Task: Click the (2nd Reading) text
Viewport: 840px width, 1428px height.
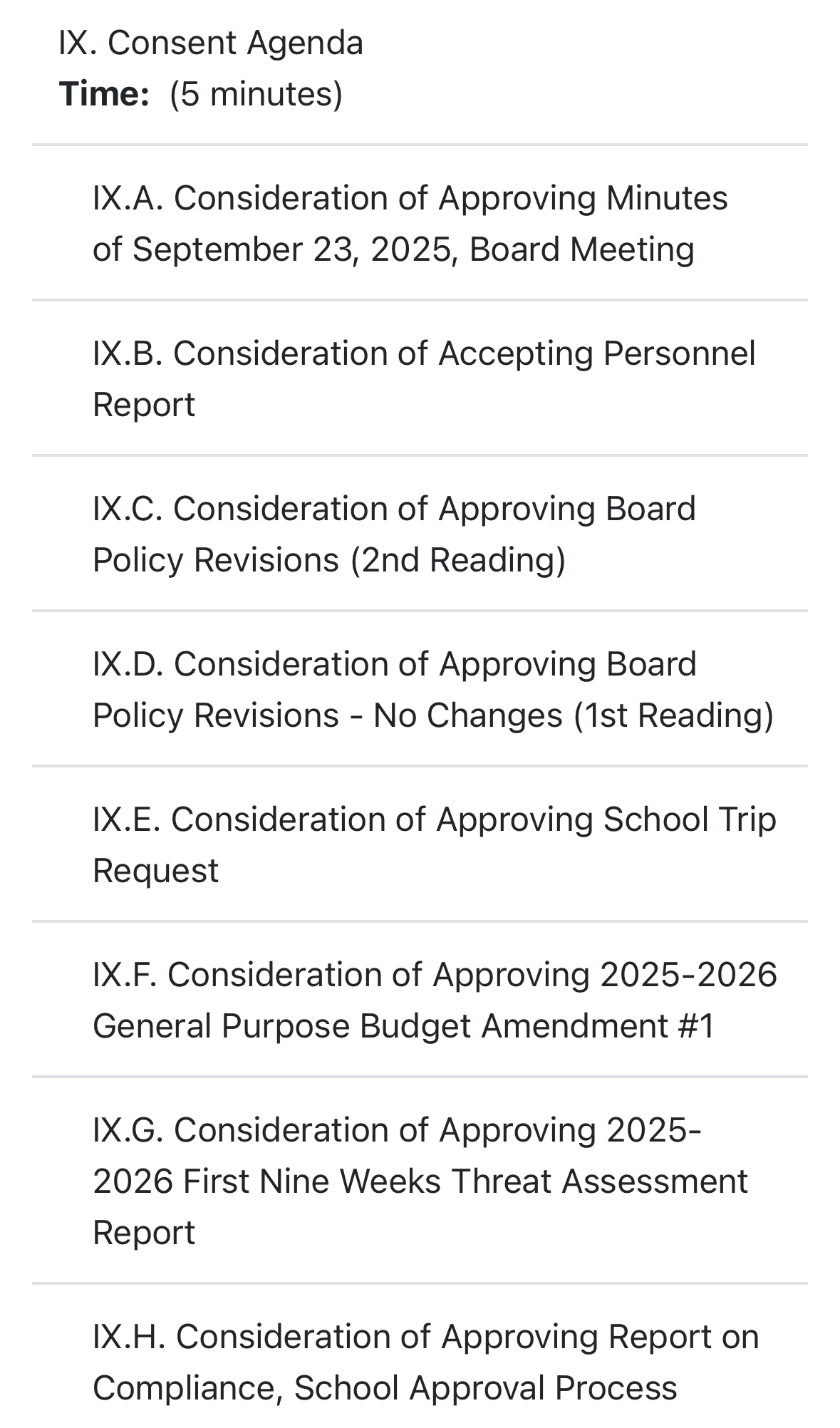Action: (458, 560)
